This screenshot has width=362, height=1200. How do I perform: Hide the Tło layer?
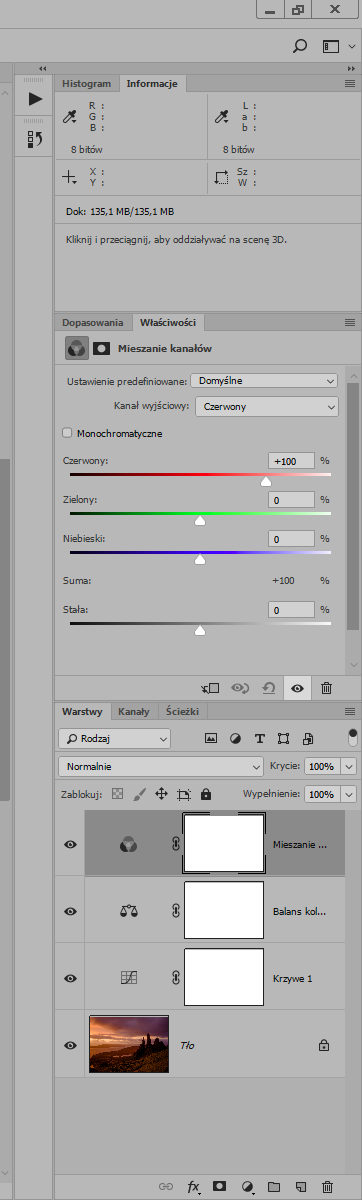pyautogui.click(x=70, y=1045)
